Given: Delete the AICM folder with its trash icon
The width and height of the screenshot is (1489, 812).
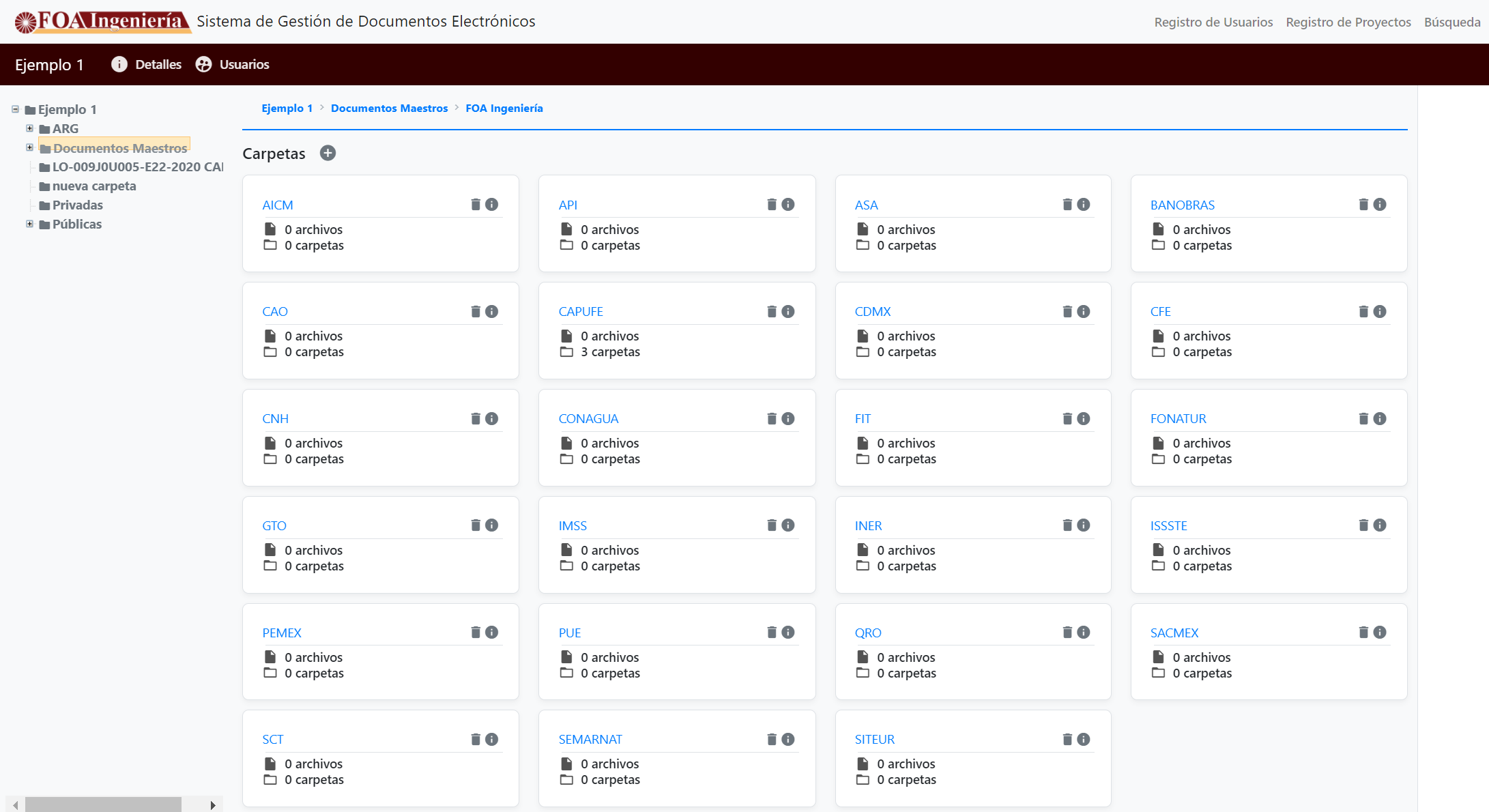Looking at the screenshot, I should (476, 205).
